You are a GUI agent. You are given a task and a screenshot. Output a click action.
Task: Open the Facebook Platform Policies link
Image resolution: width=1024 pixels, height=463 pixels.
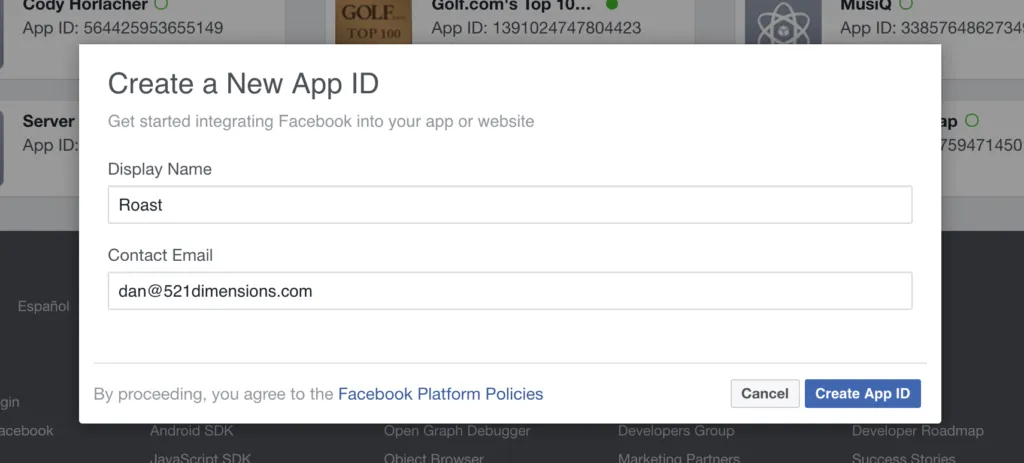440,394
